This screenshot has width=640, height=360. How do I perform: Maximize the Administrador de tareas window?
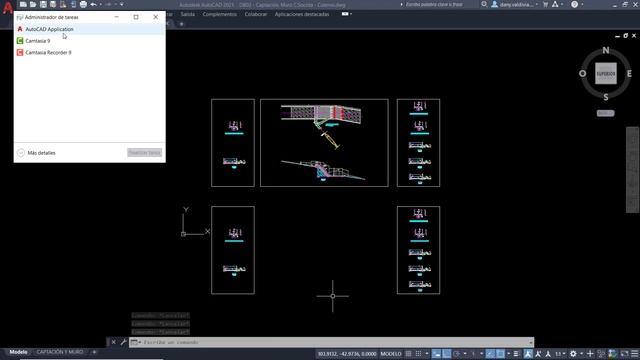click(x=136, y=17)
